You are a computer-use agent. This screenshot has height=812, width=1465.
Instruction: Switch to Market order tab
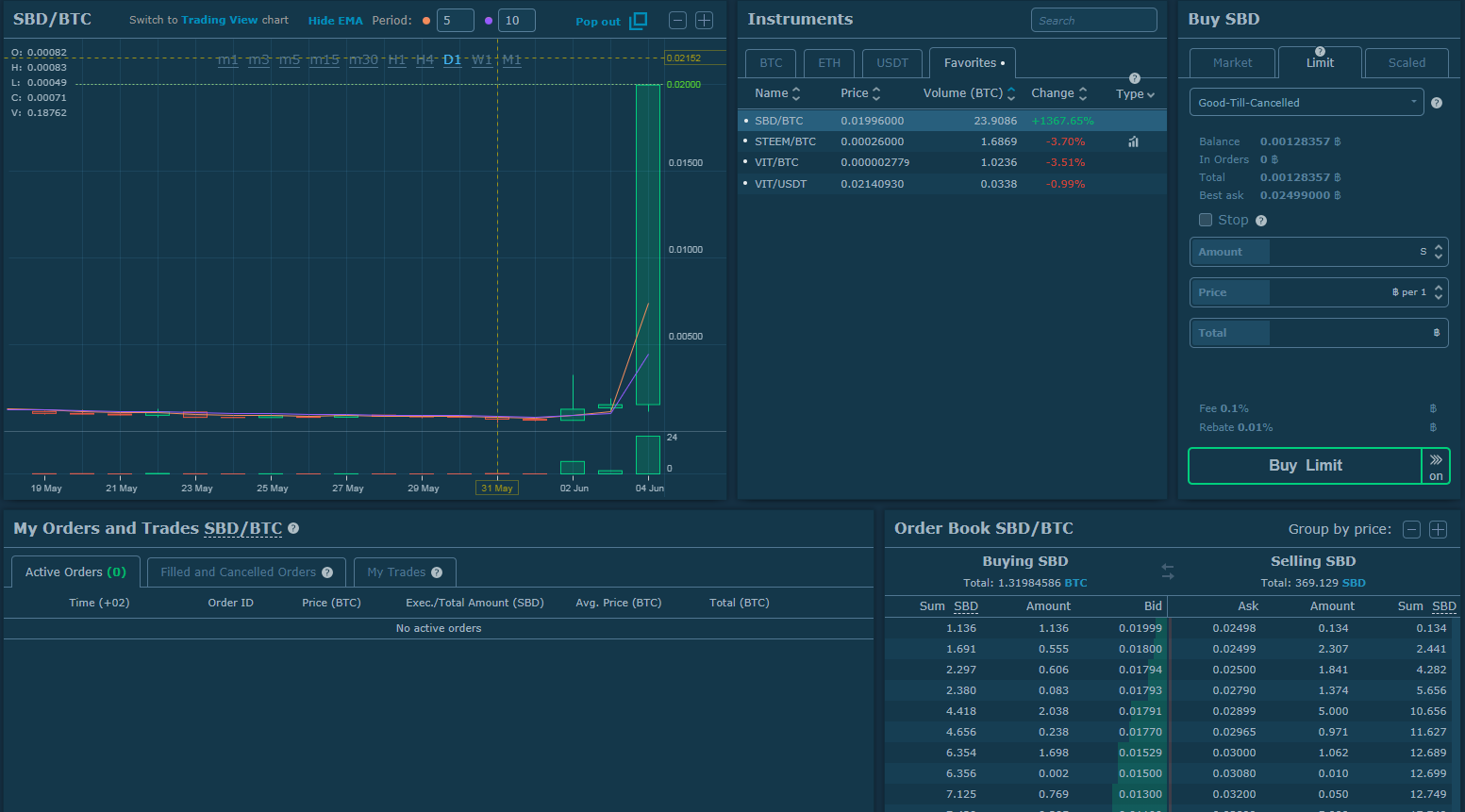click(1232, 63)
